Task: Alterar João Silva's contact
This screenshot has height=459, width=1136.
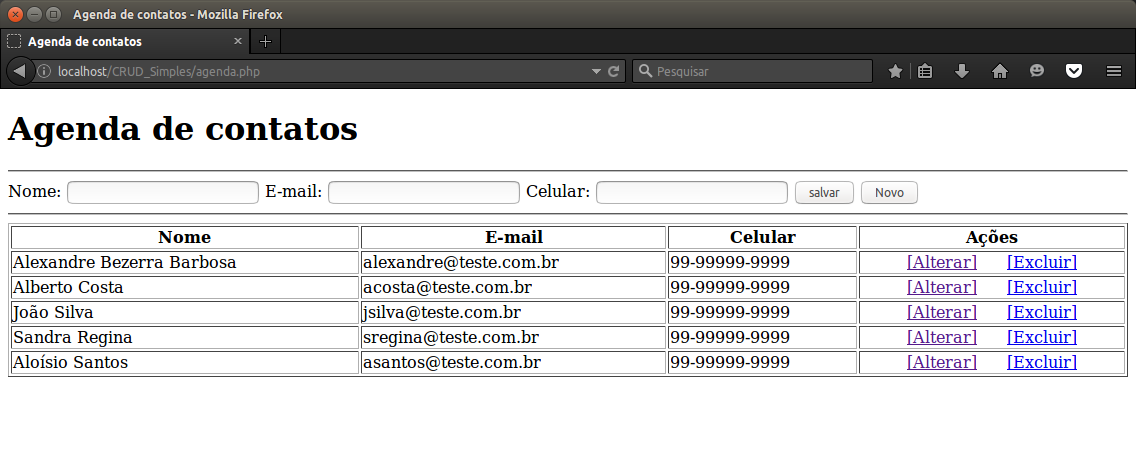Action: tap(942, 312)
